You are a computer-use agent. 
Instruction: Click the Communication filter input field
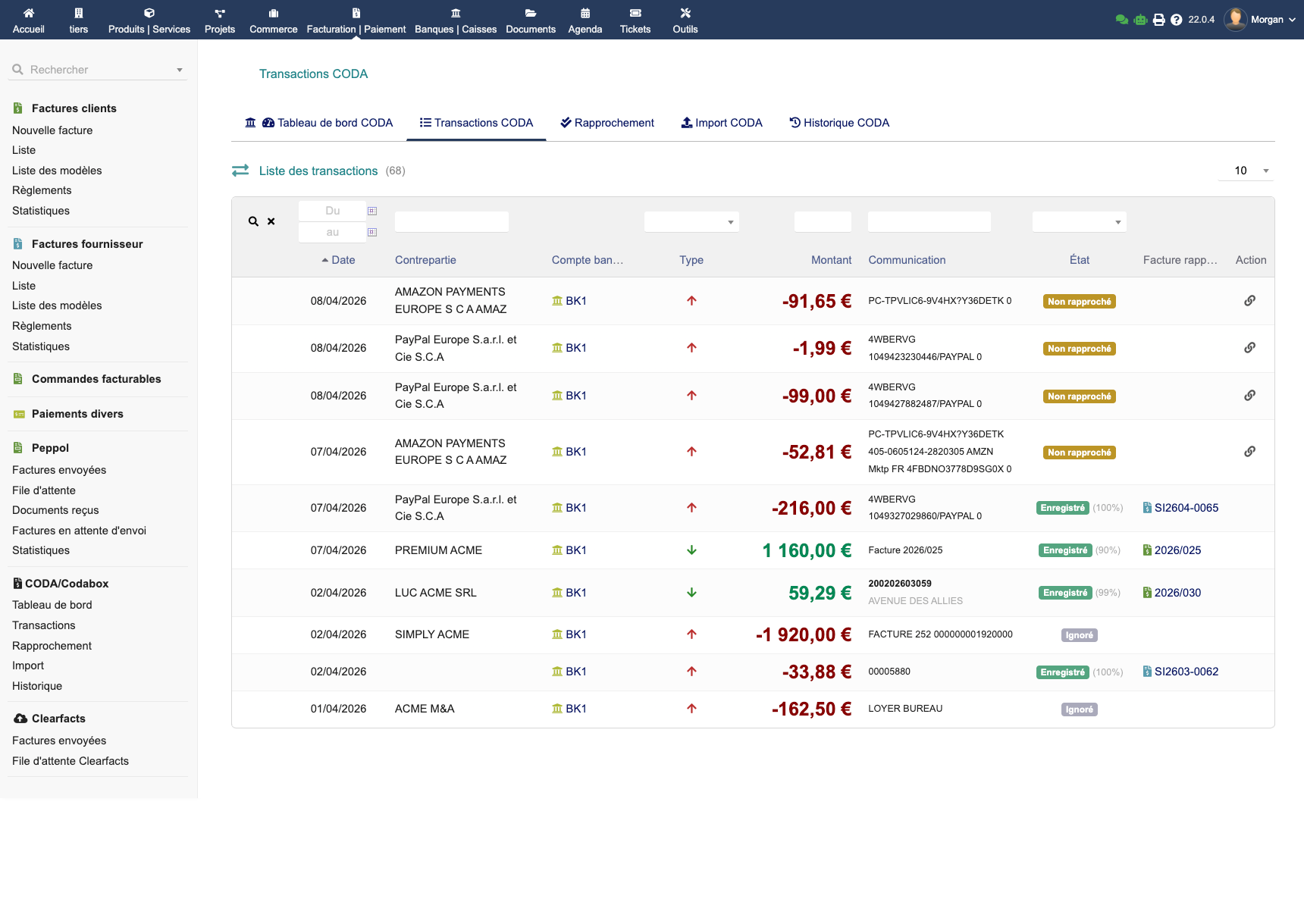[929, 221]
